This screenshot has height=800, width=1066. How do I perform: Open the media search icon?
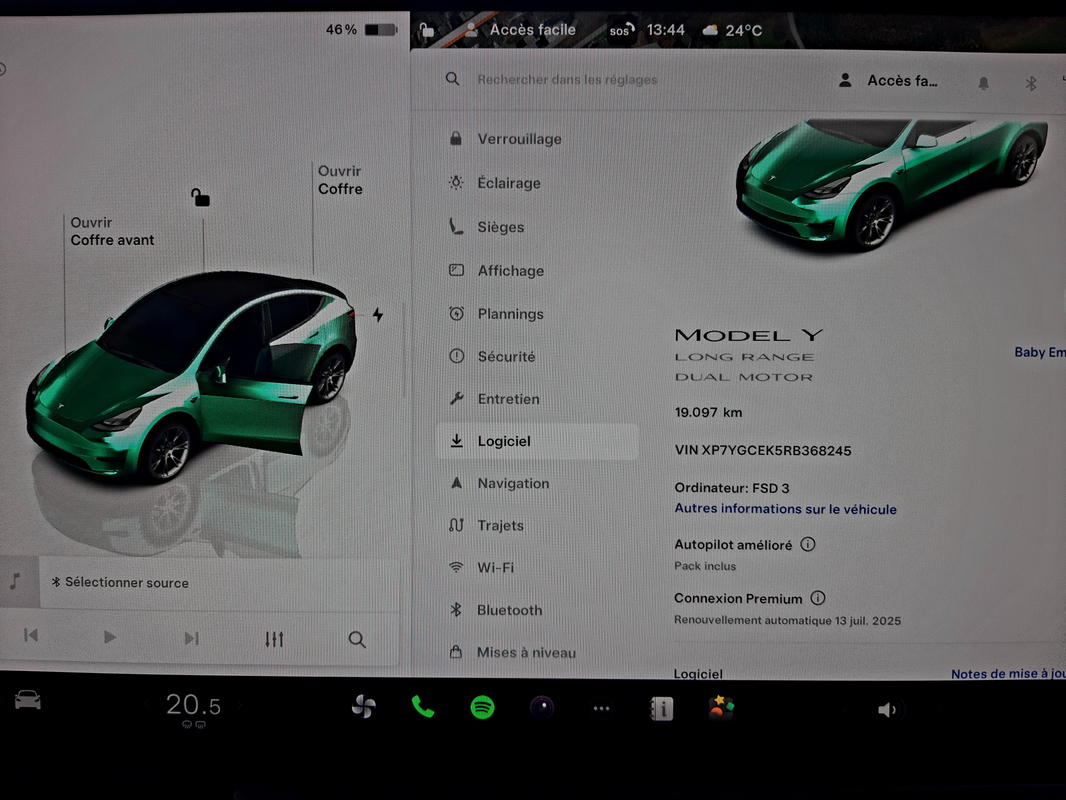click(357, 640)
